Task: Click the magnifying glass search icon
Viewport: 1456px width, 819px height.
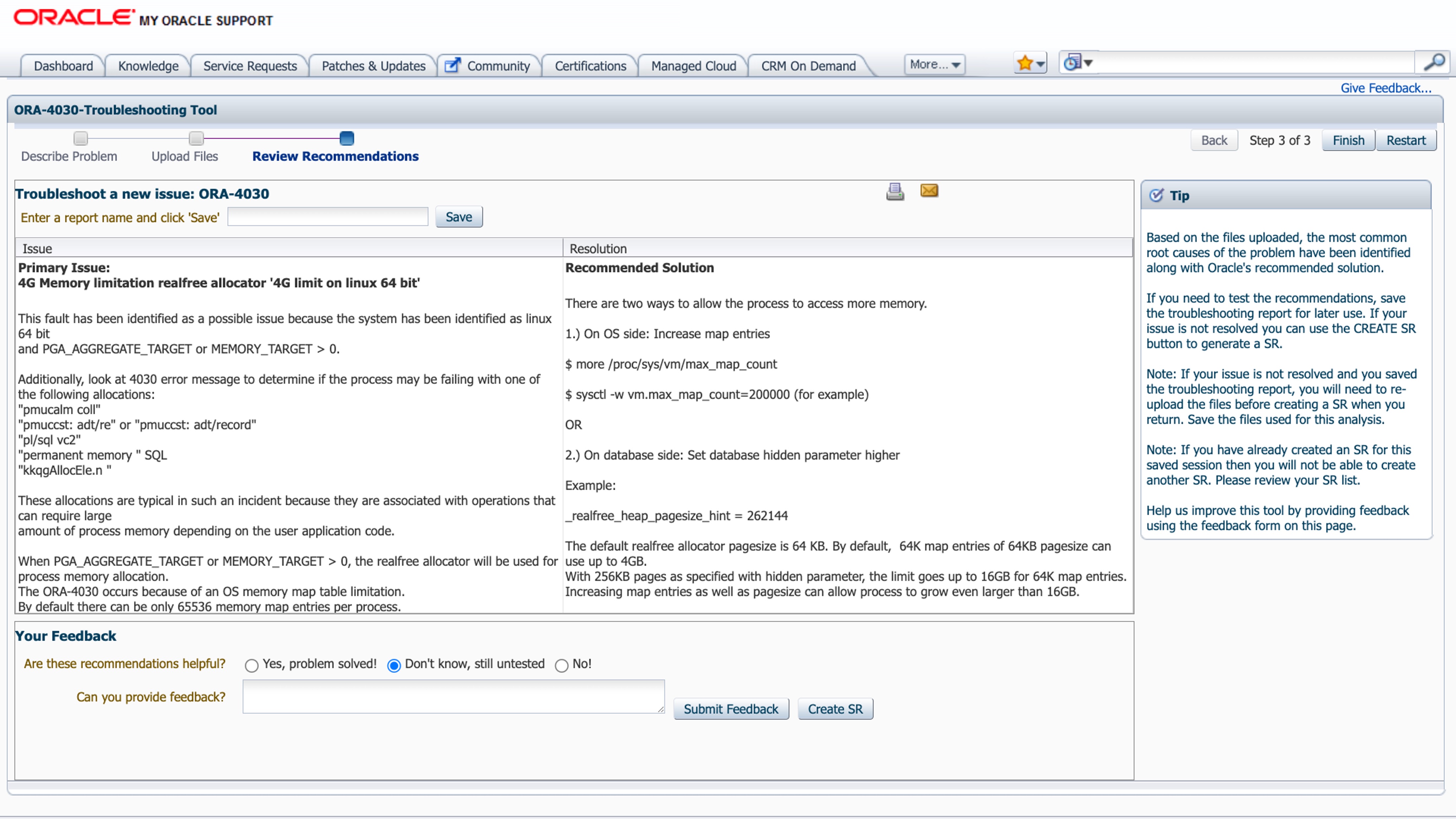Action: point(1433,62)
